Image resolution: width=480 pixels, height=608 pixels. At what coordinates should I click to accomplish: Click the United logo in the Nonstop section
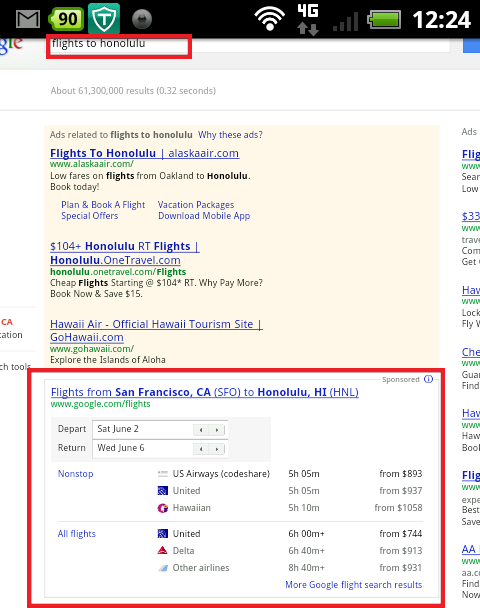163,491
